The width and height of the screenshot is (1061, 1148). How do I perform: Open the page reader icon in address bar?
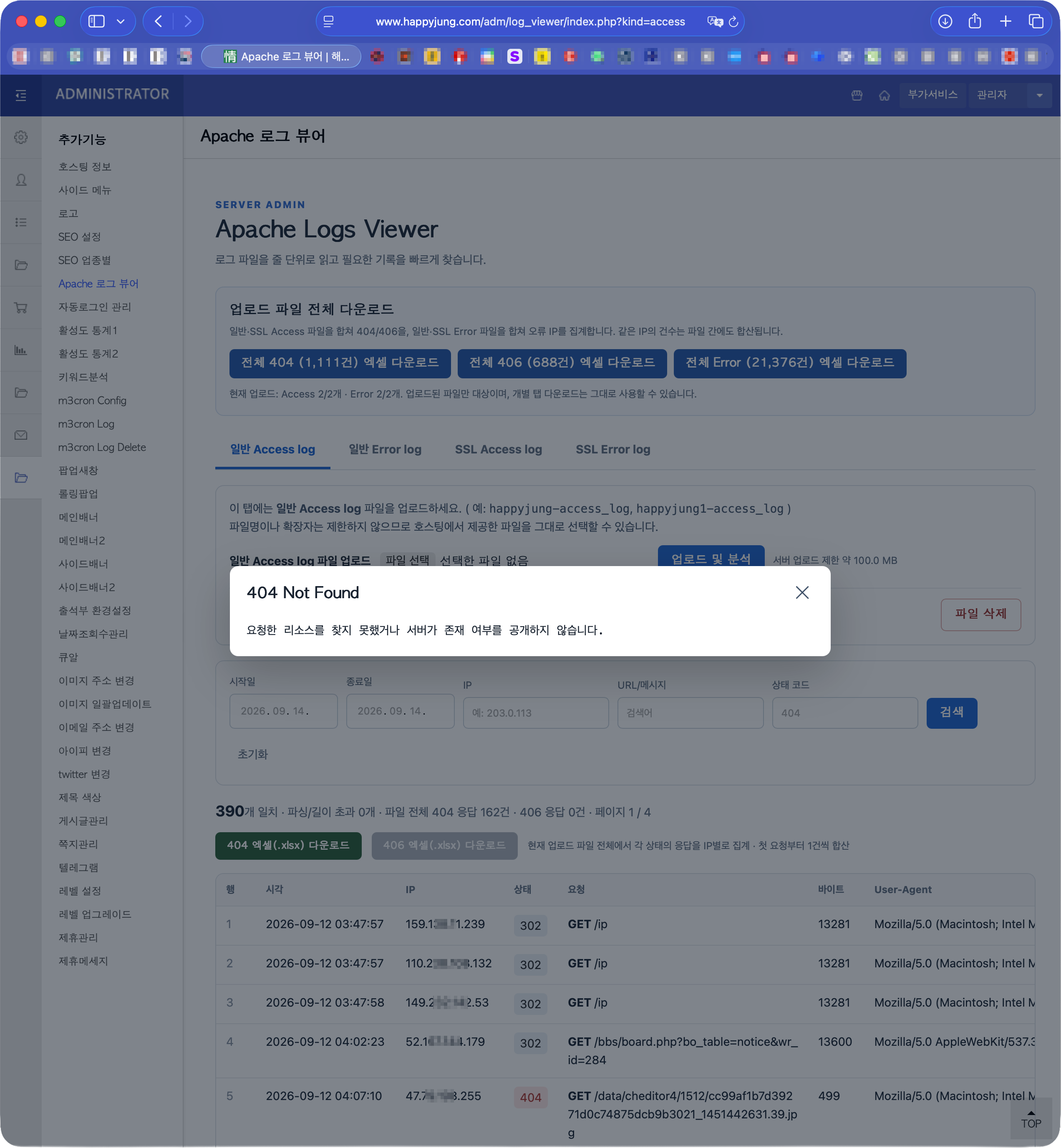[328, 21]
